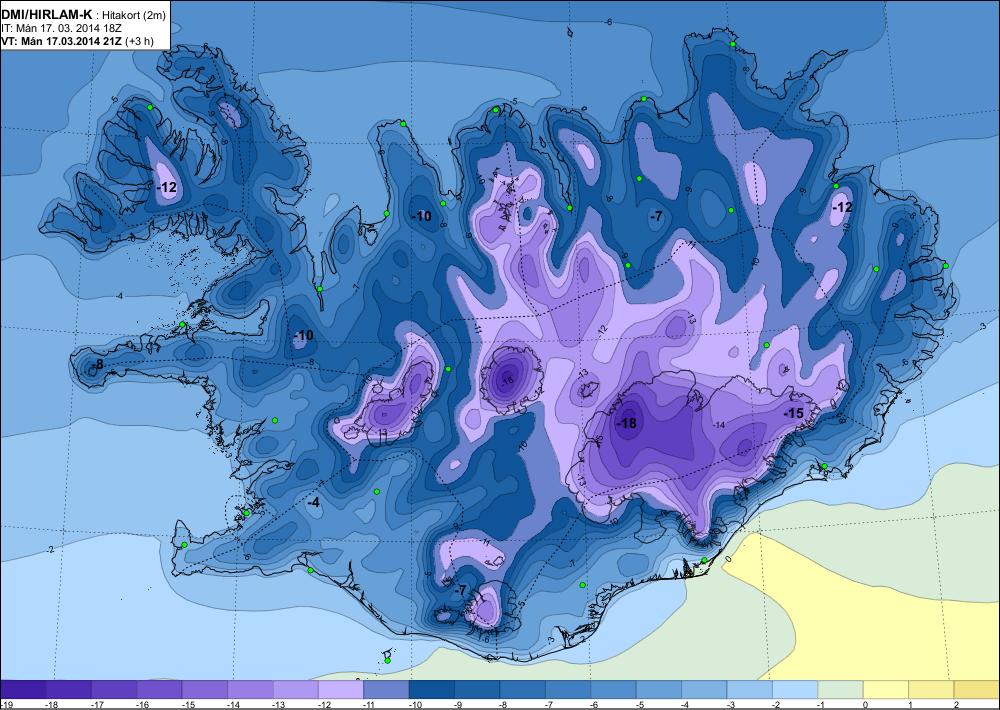Click green station dot at easternmost coast
Screen dimensions: 1000x710
pos(945,265)
